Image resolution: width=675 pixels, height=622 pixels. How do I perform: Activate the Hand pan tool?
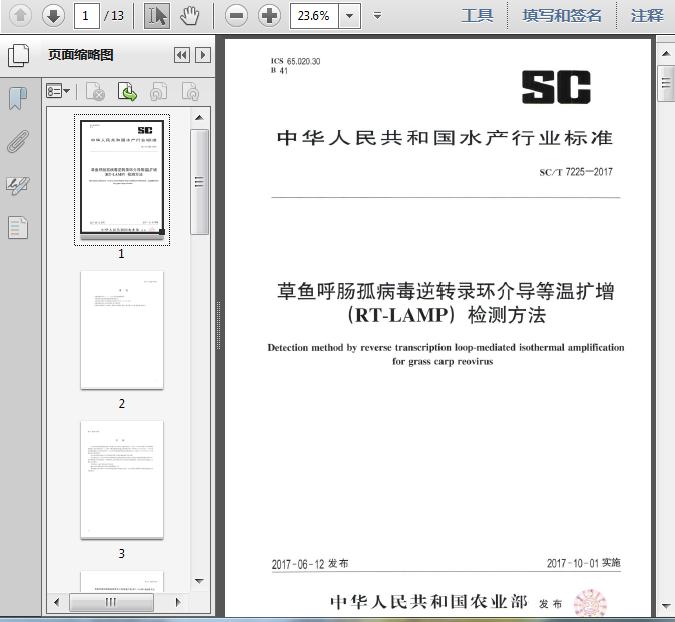pyautogui.click(x=189, y=16)
